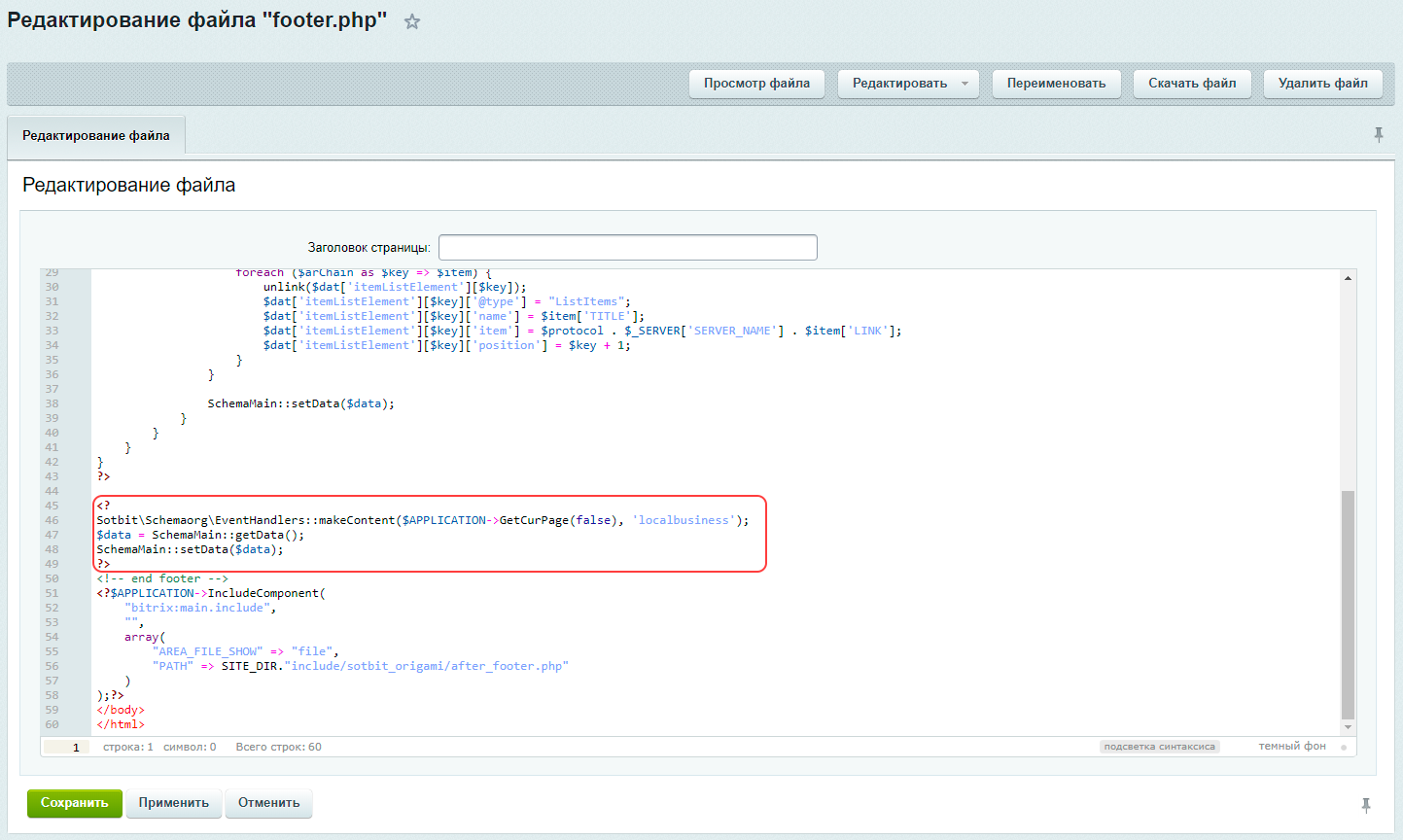The width and height of the screenshot is (1403, 840).
Task: Click the </html> tag line
Action: [121, 724]
